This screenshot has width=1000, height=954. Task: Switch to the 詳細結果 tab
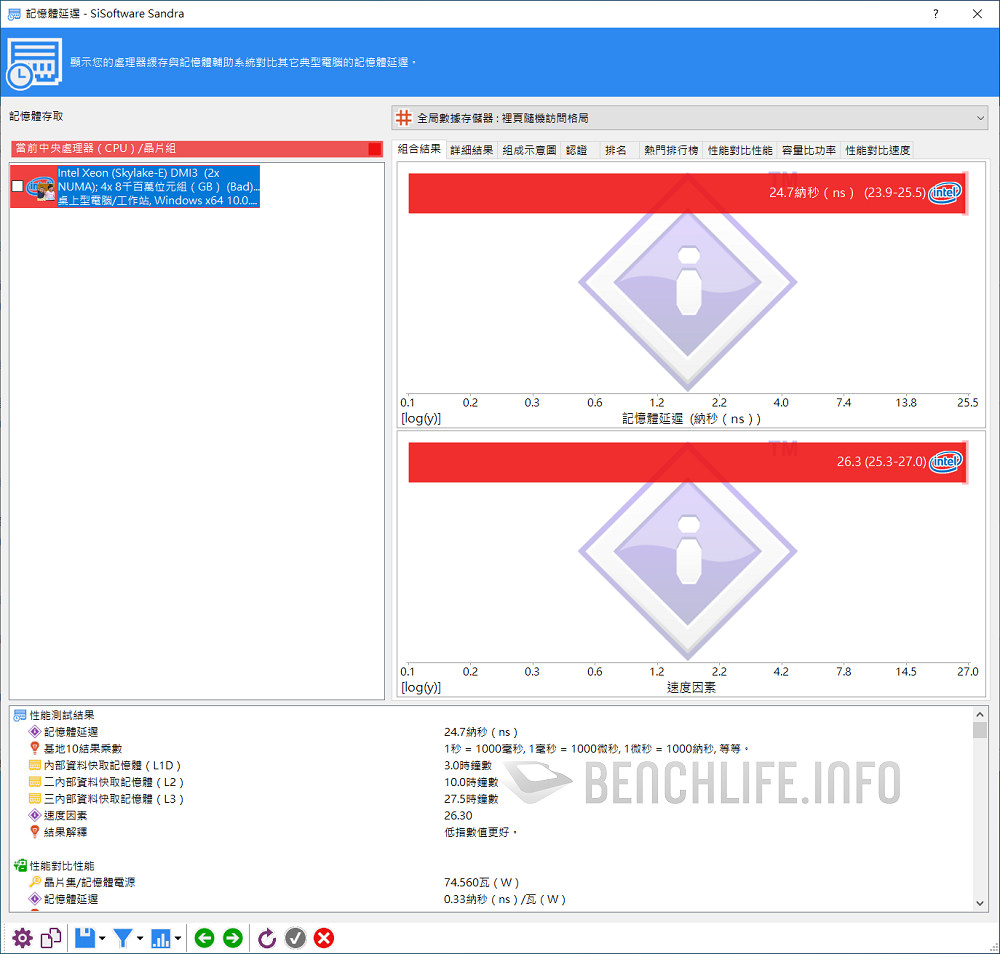point(471,150)
